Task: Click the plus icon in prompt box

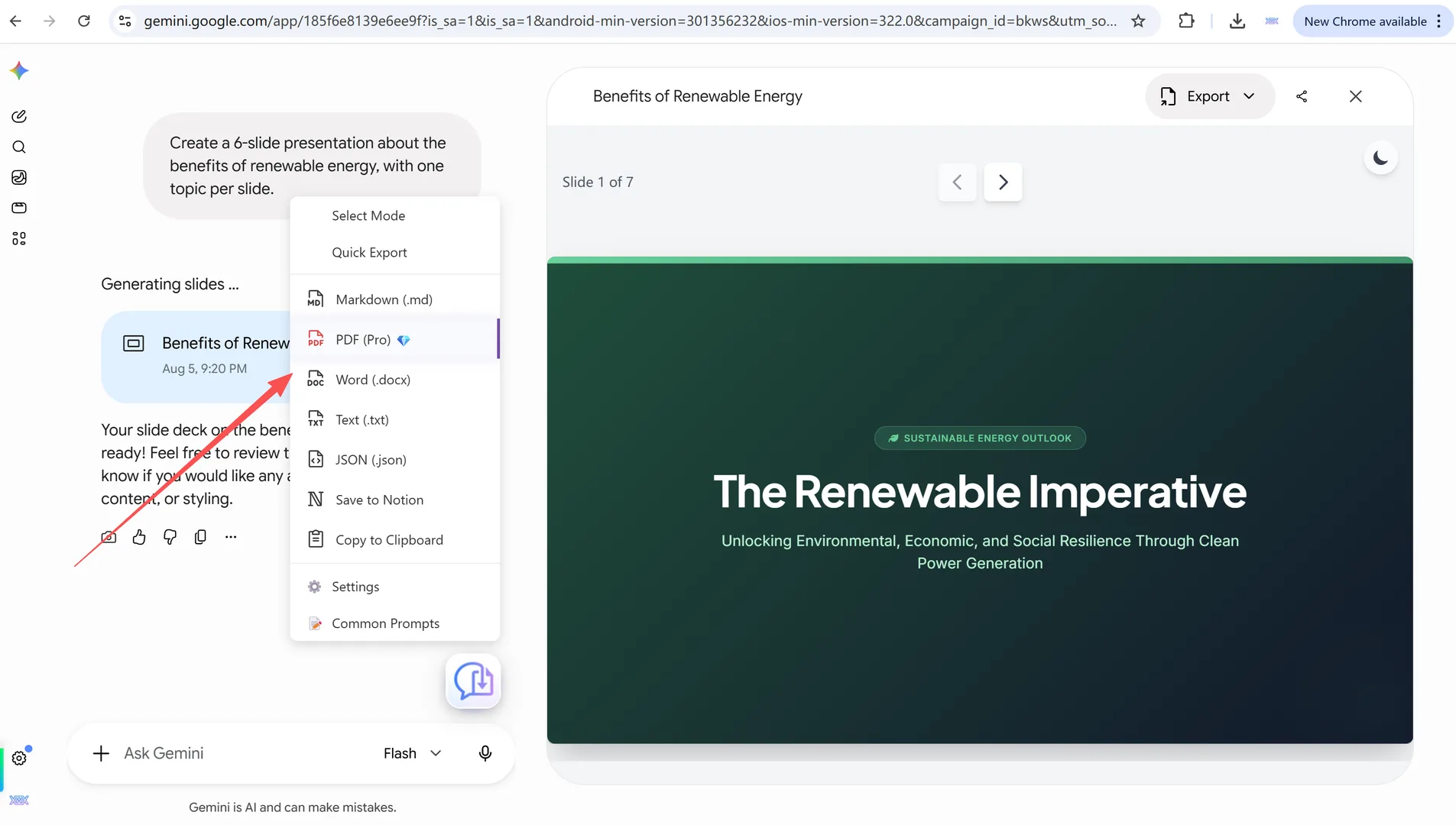Action: click(101, 753)
